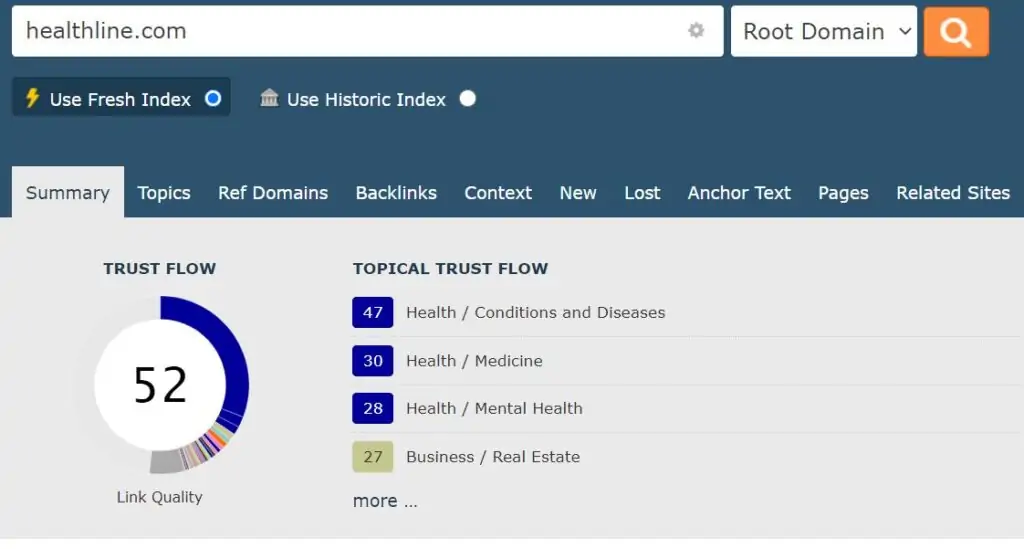Click the blue 28 topical score badge

point(373,408)
